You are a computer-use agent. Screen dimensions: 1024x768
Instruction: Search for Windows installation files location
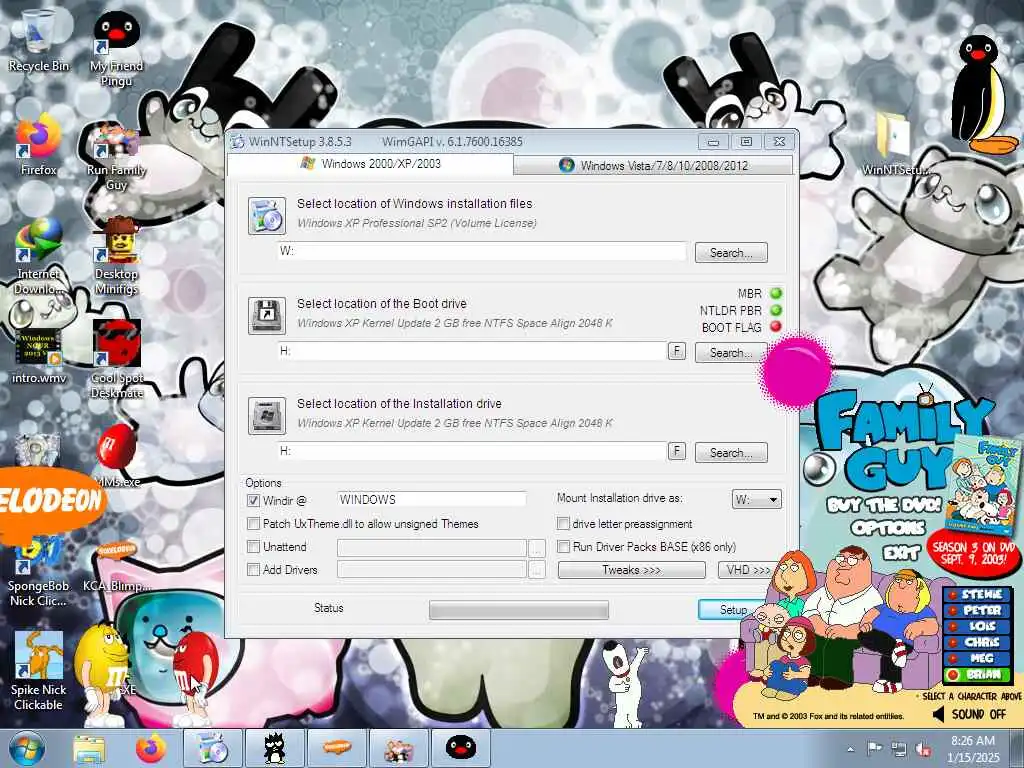point(731,253)
